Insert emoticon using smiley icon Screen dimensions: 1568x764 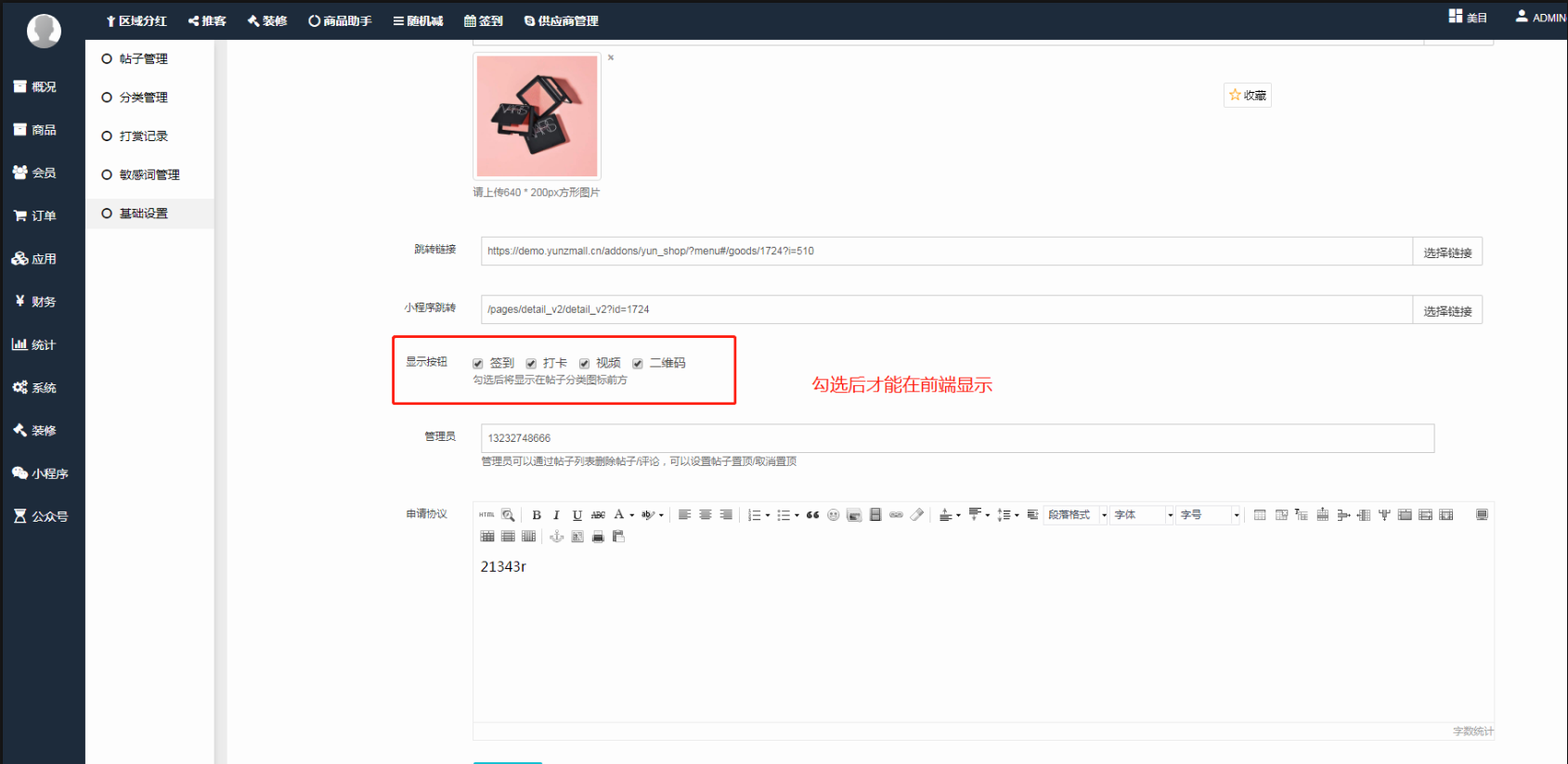point(834,515)
